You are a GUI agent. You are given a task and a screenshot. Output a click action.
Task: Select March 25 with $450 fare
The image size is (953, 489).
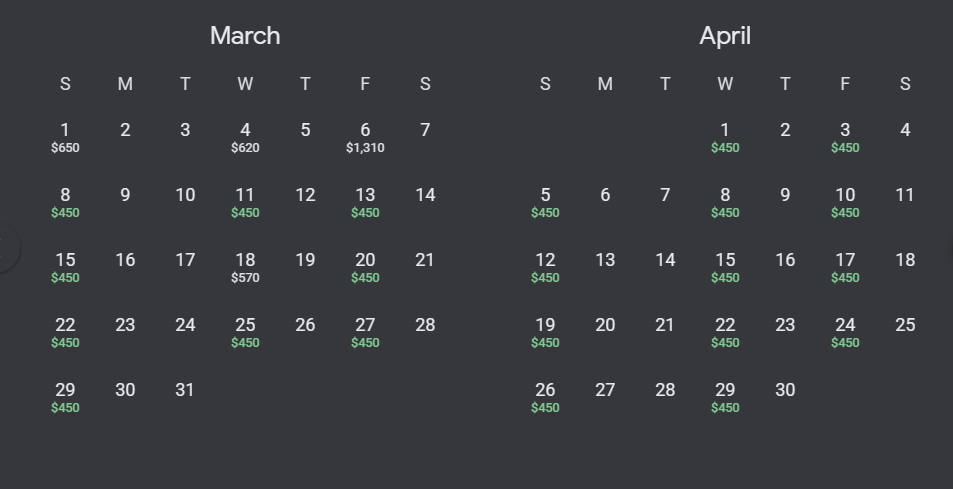click(x=245, y=332)
